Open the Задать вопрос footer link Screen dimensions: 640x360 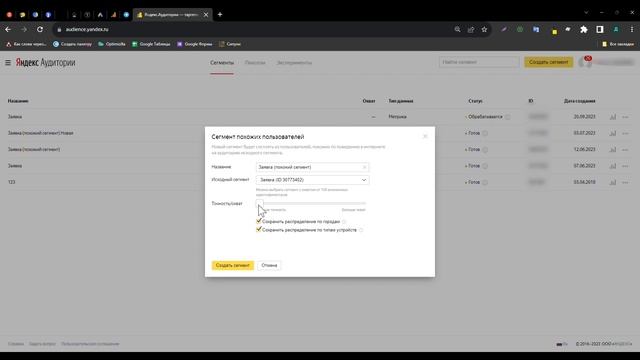42,344
